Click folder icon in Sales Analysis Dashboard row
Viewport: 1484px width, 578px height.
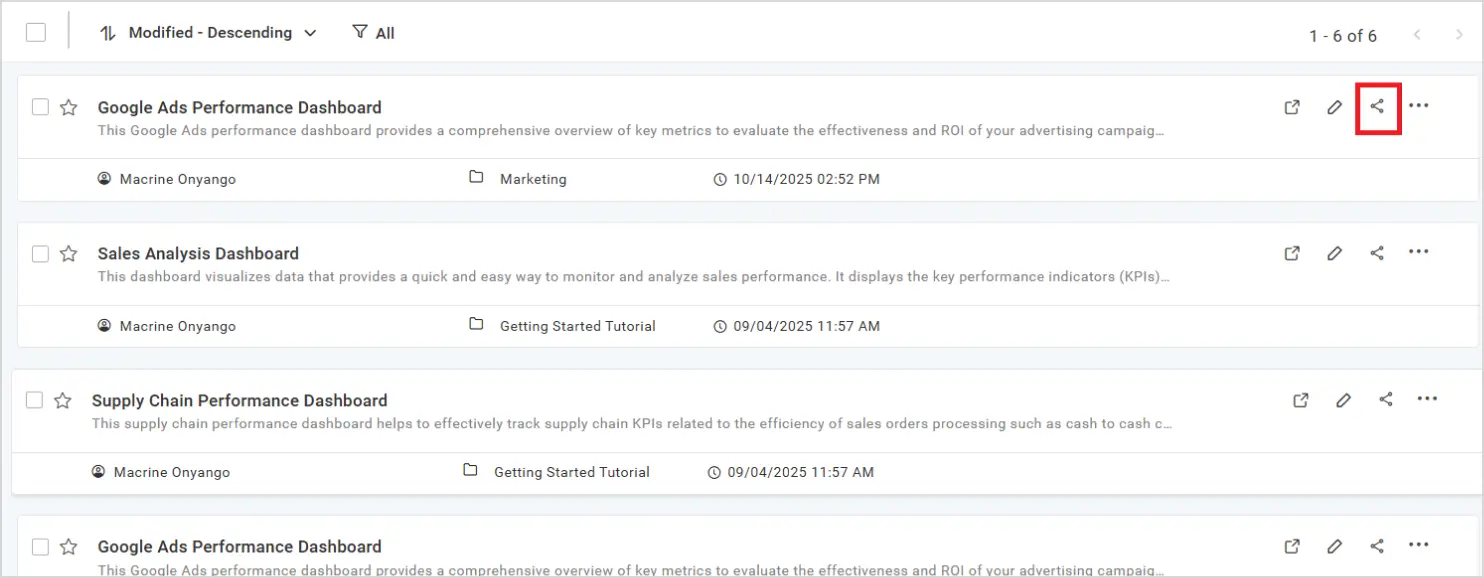pyautogui.click(x=476, y=324)
